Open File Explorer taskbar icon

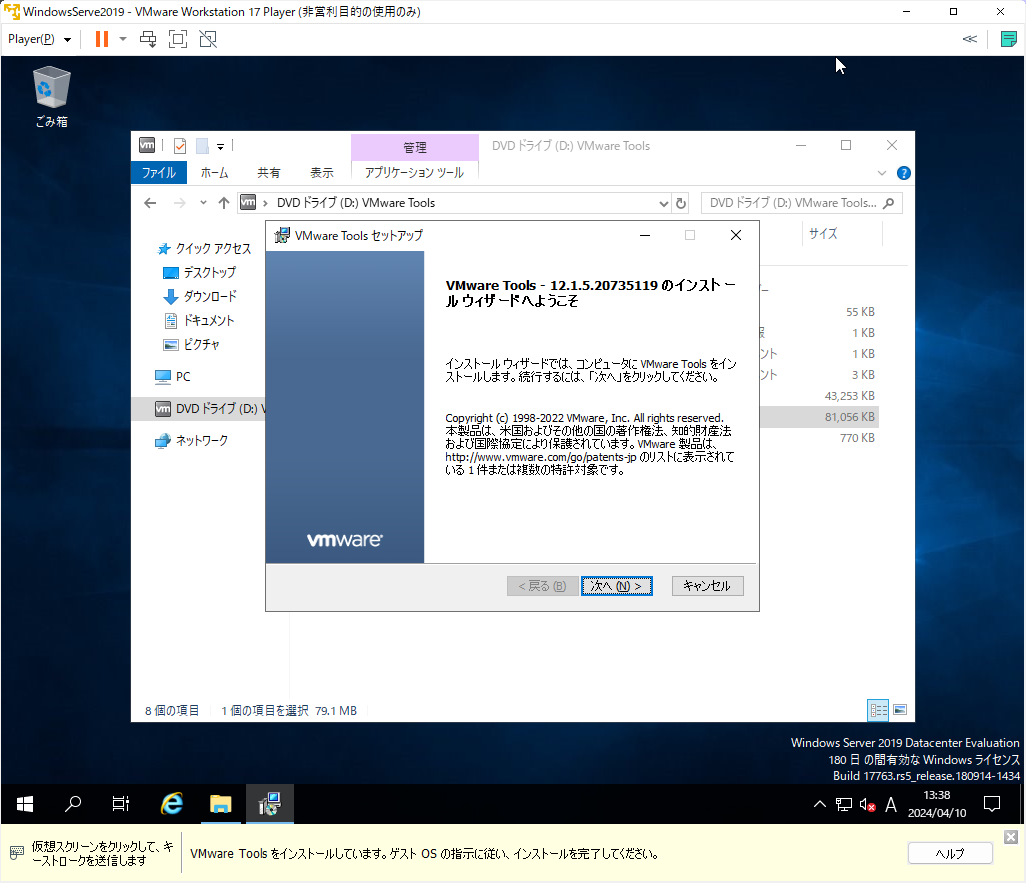[x=221, y=804]
